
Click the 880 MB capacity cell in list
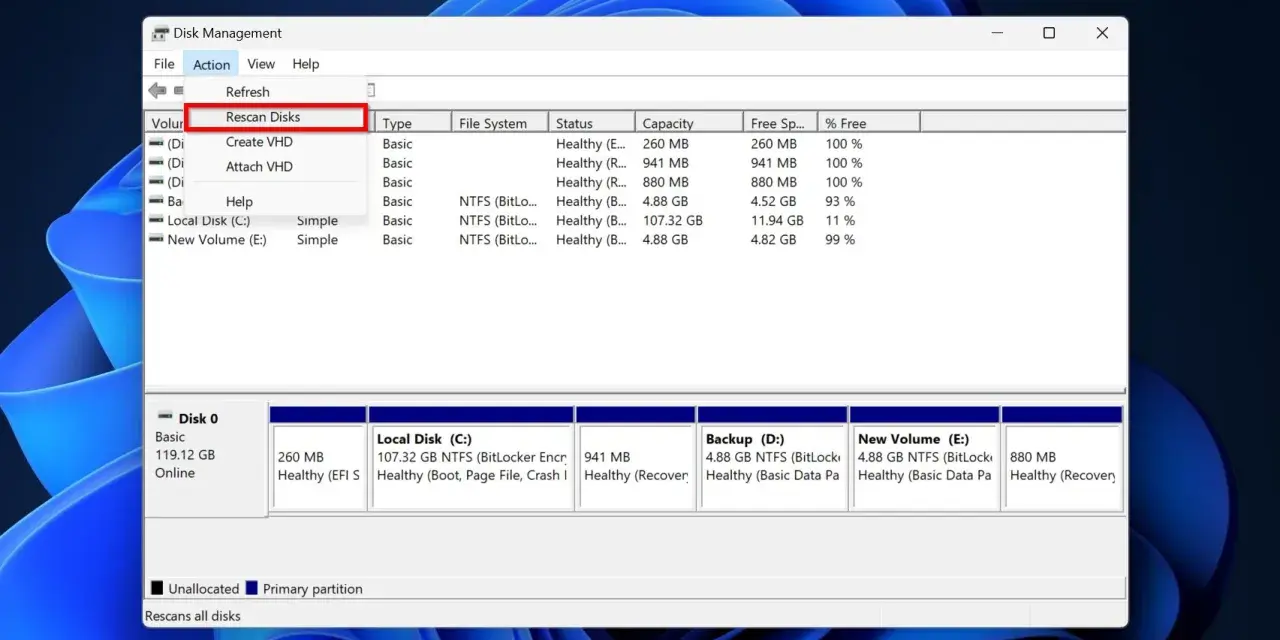point(666,182)
